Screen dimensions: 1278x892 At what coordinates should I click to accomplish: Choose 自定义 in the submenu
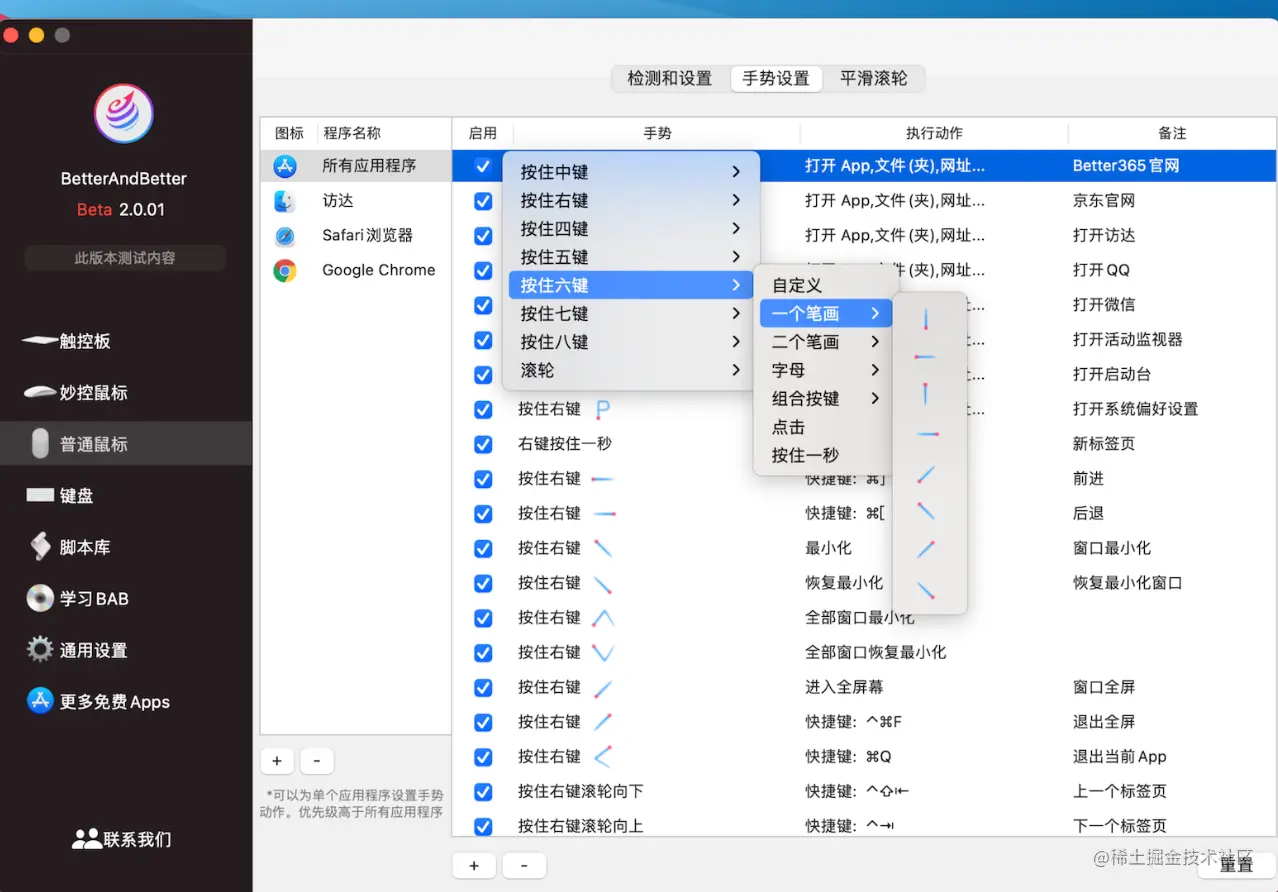click(825, 285)
